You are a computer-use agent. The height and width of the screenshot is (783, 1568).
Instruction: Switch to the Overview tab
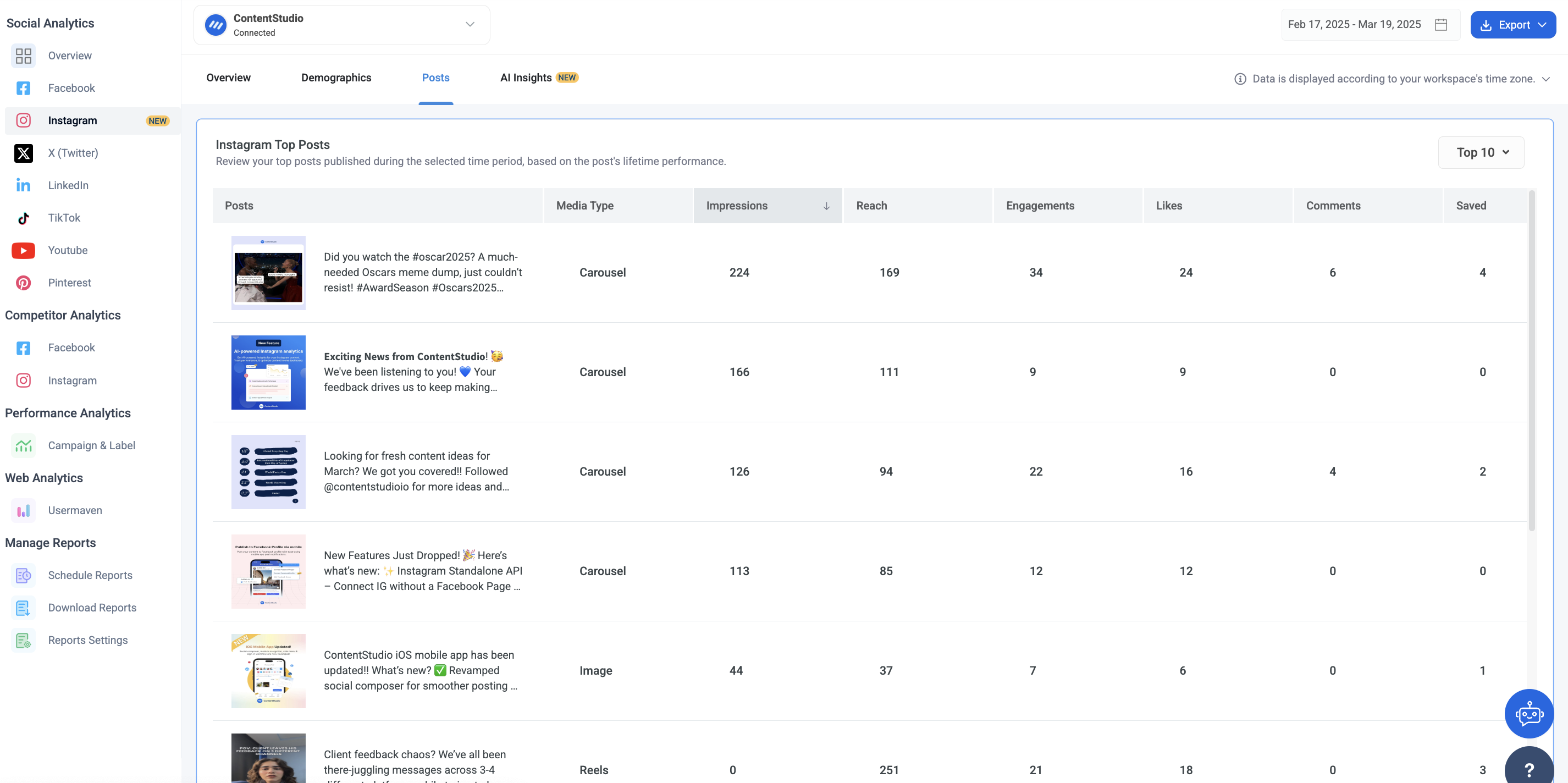228,78
